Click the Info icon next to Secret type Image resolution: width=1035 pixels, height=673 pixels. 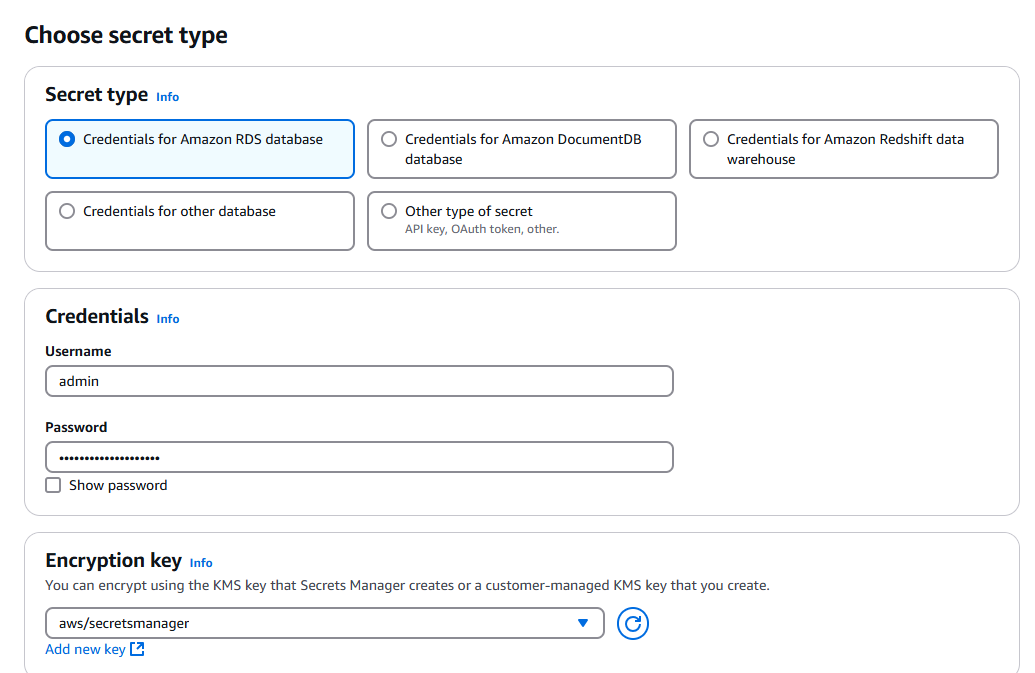167,96
